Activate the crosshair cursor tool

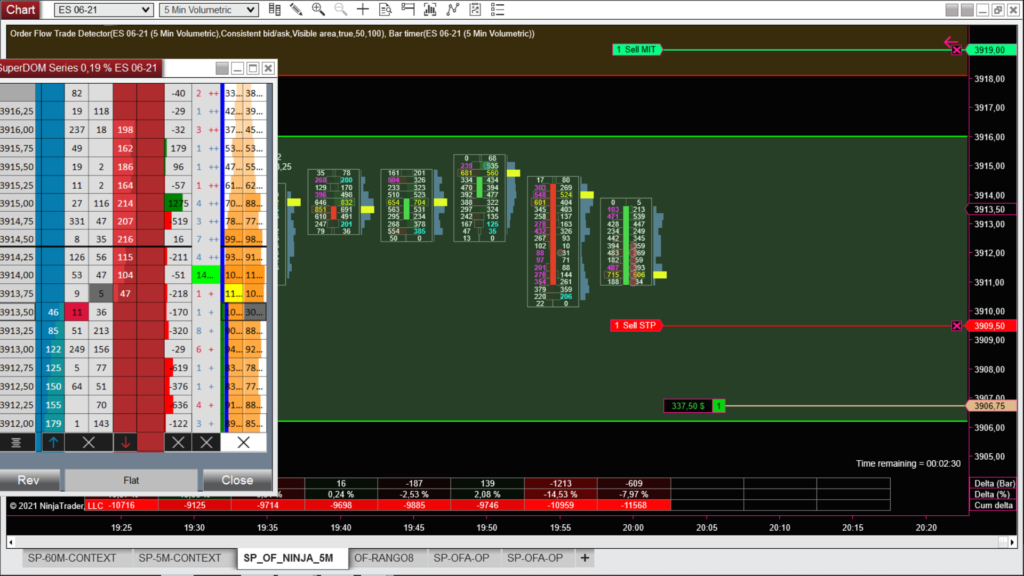coord(362,10)
